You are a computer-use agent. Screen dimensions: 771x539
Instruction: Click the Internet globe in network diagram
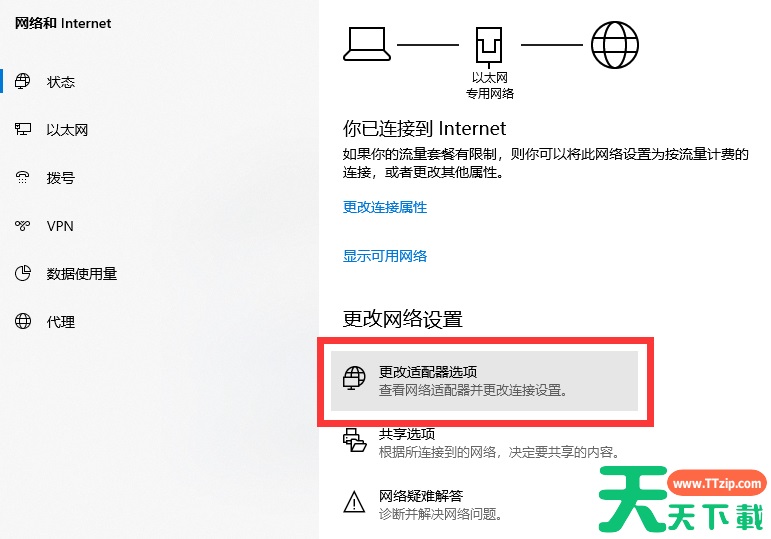pos(615,45)
